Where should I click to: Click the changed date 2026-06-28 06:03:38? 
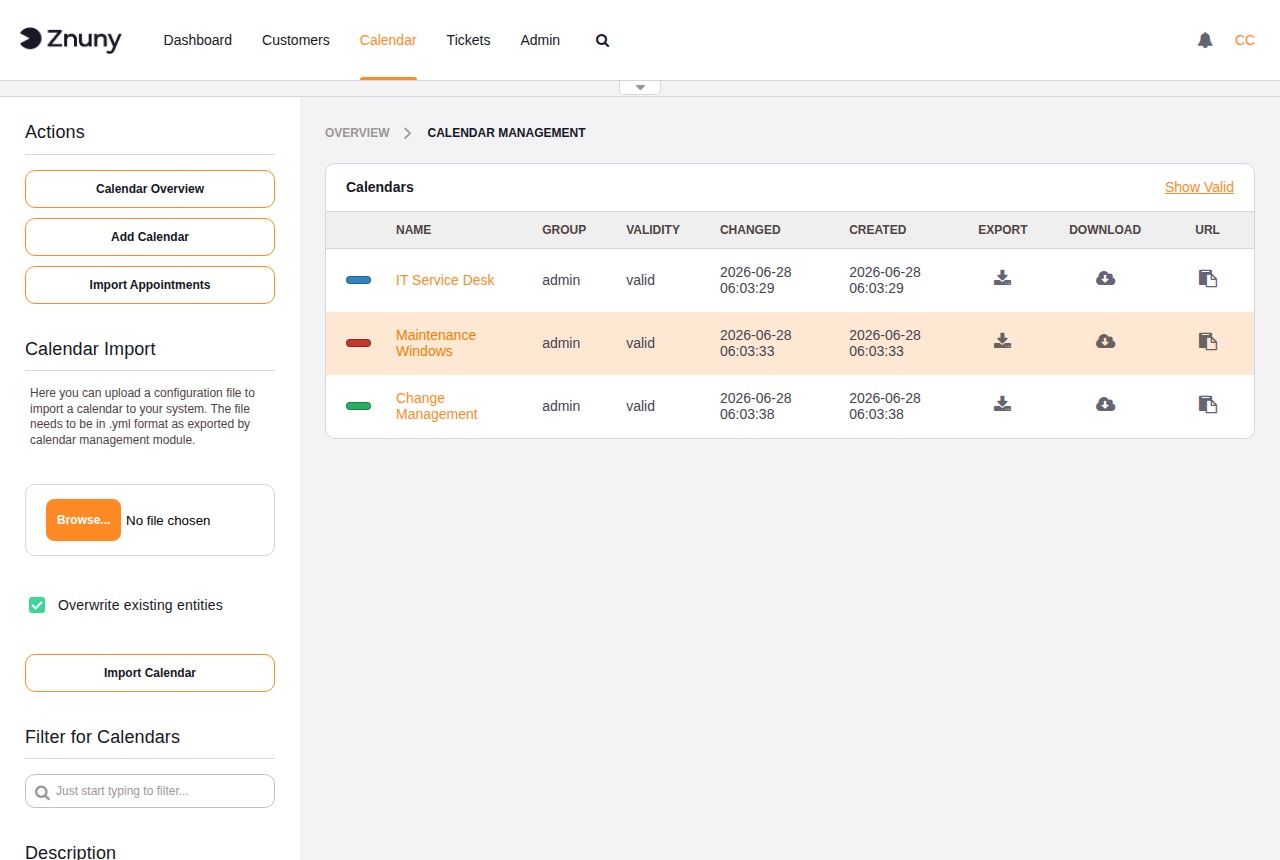coord(756,406)
